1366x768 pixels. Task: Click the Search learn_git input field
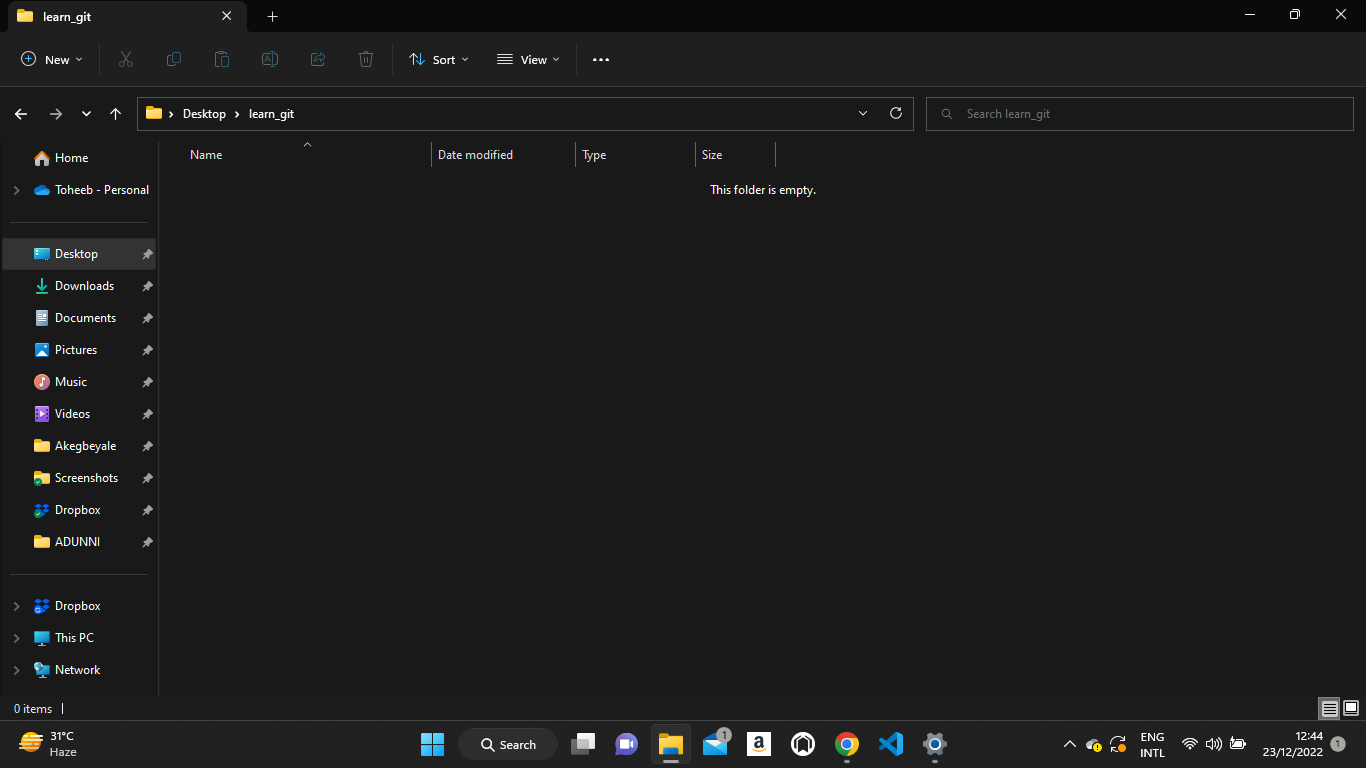coord(1140,114)
